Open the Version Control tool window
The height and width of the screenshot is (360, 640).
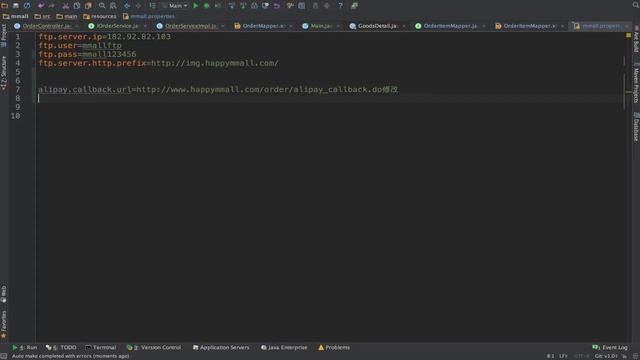click(154, 347)
